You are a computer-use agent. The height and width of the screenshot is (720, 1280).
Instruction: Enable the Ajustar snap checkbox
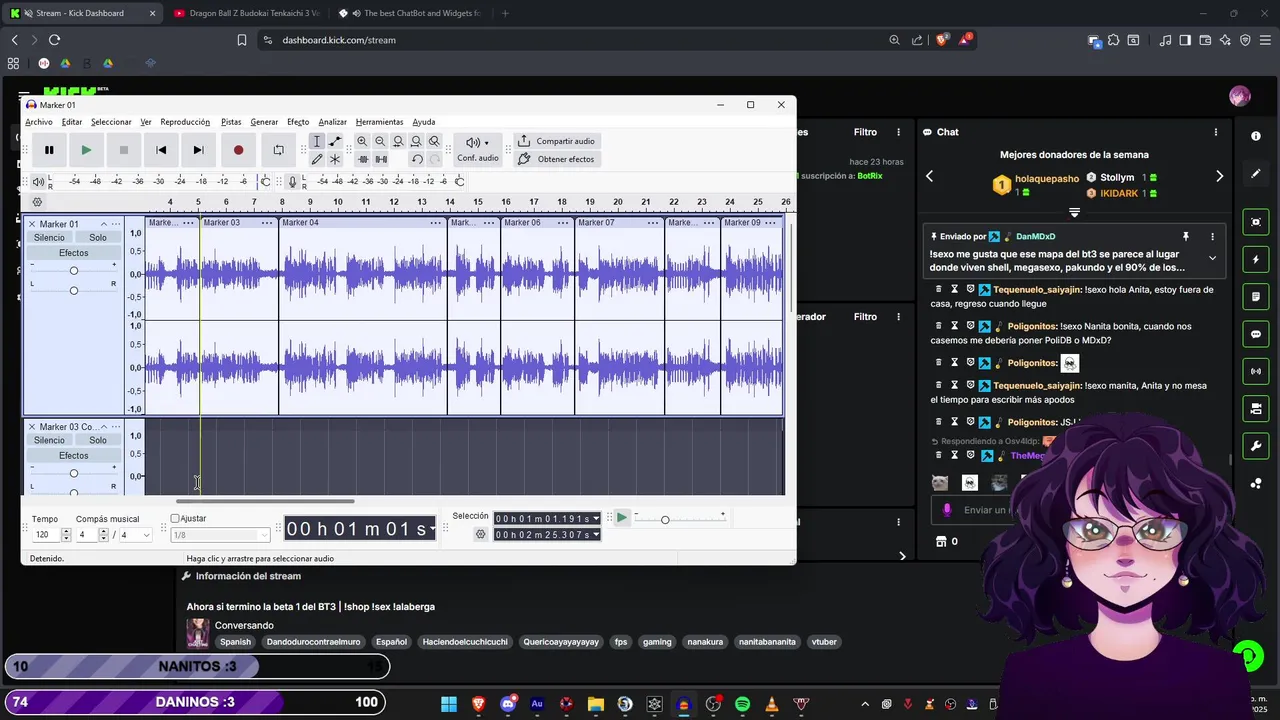click(175, 518)
